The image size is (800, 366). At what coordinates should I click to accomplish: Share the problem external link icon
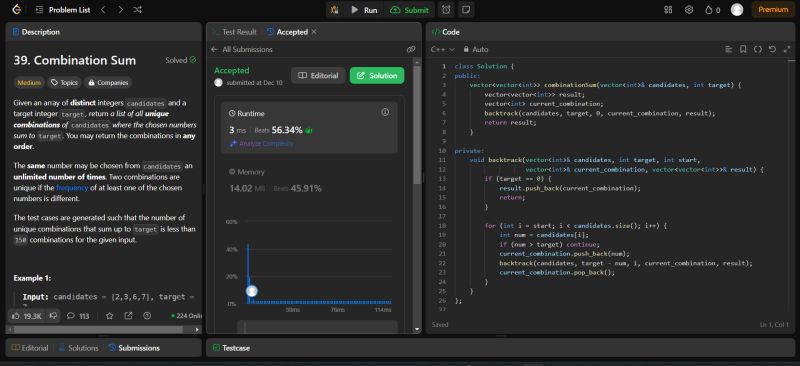(128, 316)
